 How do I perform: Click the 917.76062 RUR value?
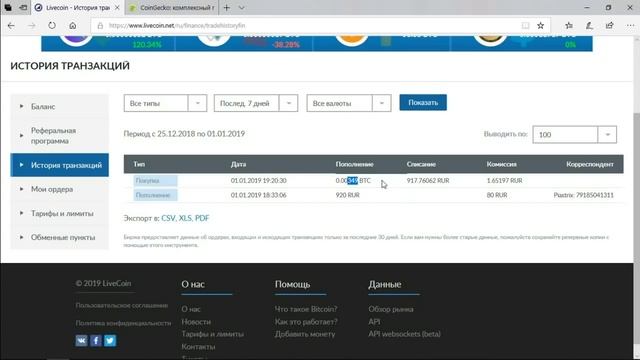click(x=428, y=180)
